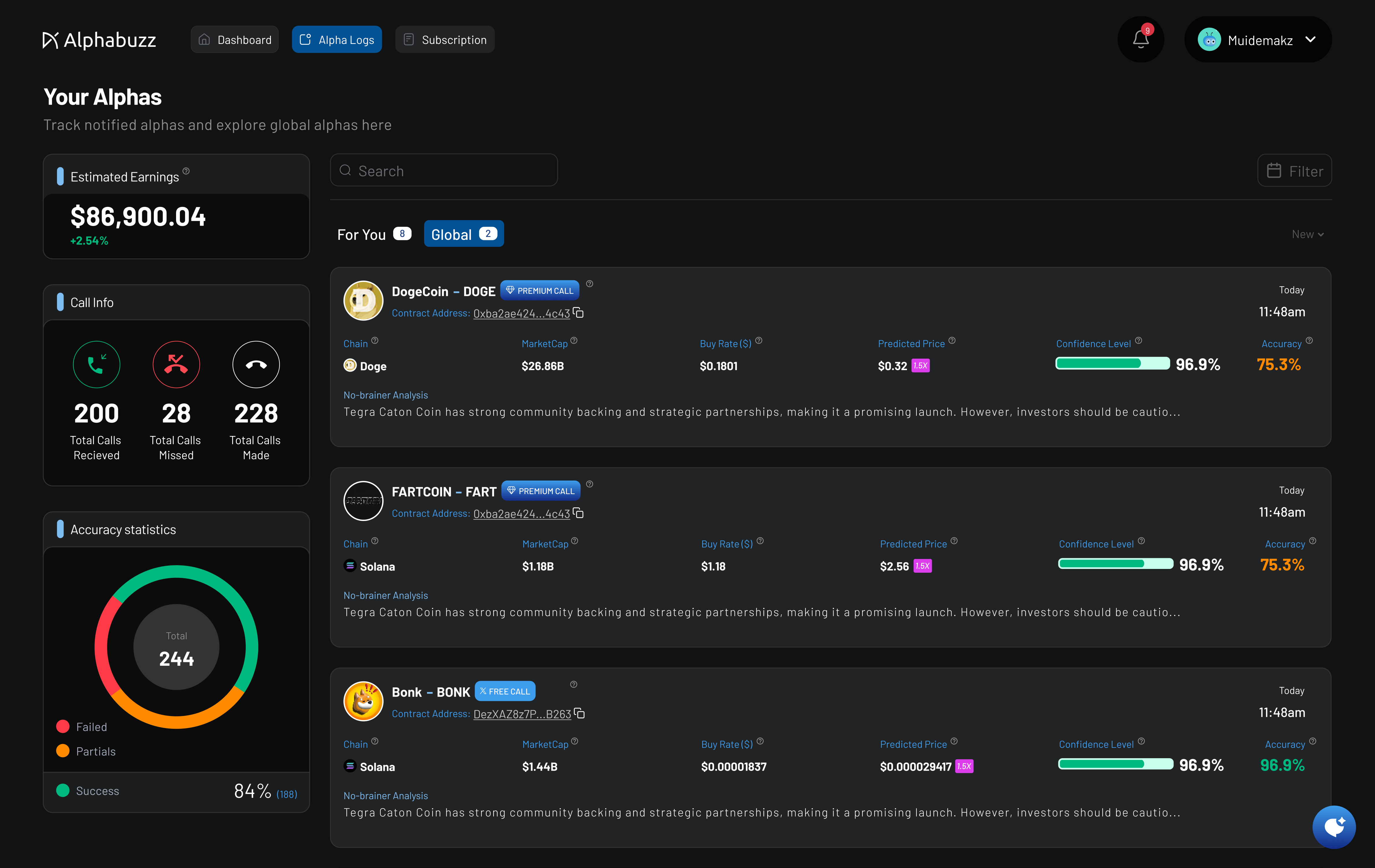Click FARTCOIN confidence level progress bar
Viewport: 1375px width, 868px height.
coord(1116,564)
